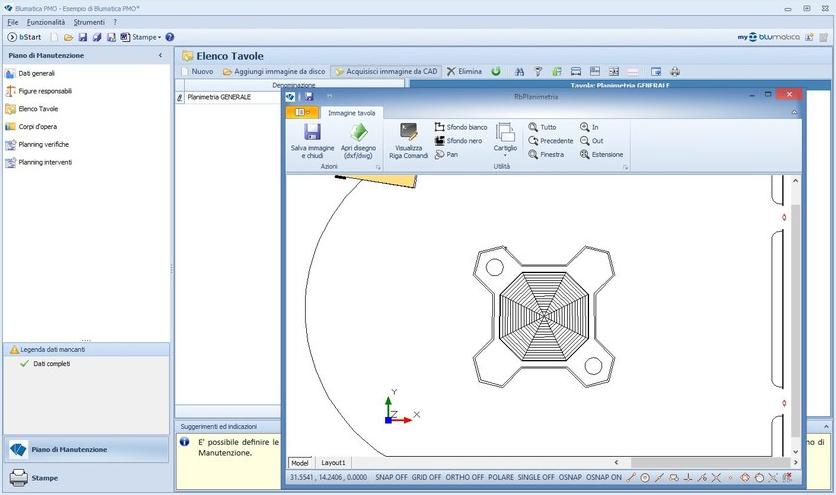Click Aggiungi immagine da disco button
The image size is (836, 495).
click(x=274, y=72)
